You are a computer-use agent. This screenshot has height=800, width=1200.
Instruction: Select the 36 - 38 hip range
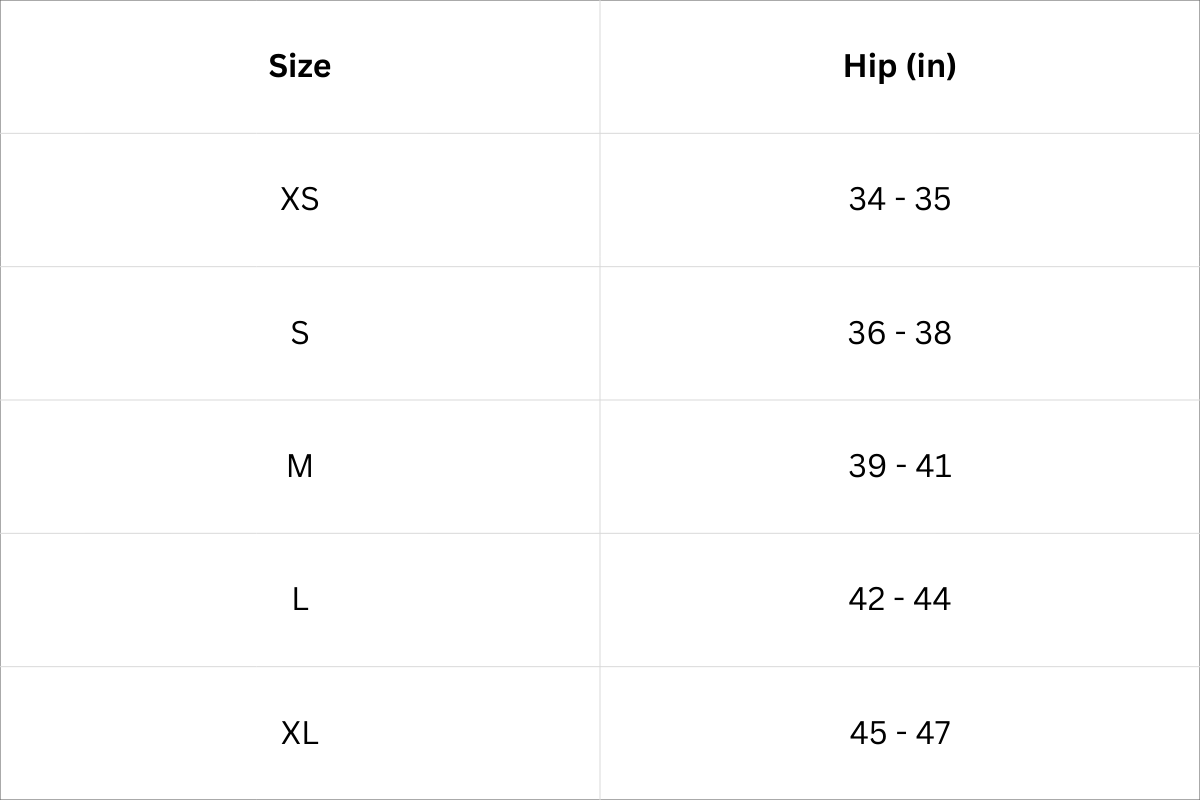pyautogui.click(x=899, y=332)
